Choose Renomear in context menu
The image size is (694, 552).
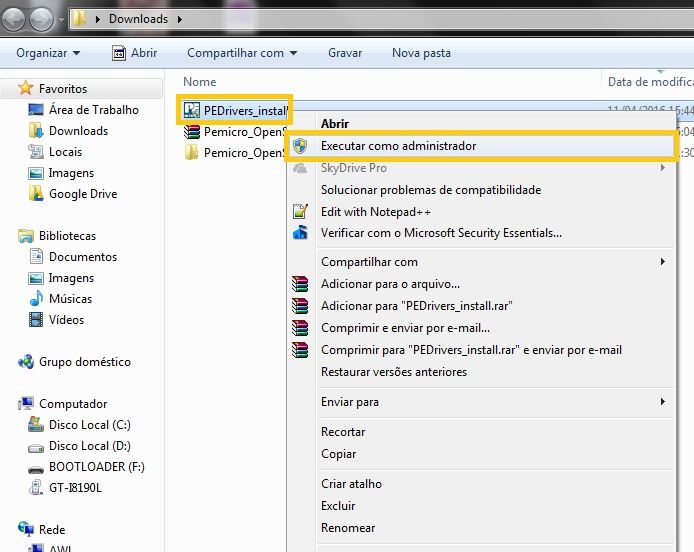[x=348, y=528]
